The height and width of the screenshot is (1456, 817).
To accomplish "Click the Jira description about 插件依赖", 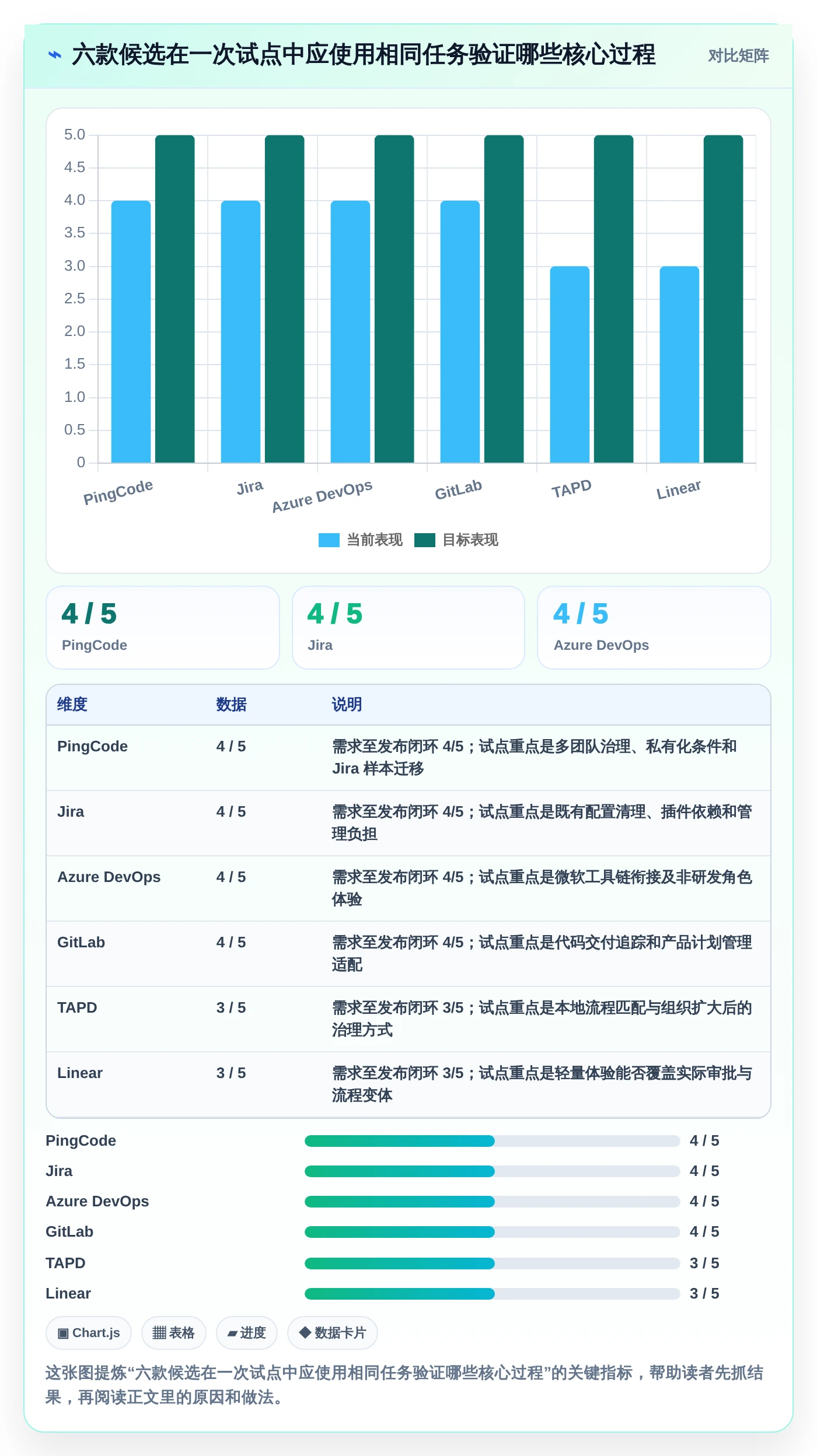I will point(542,823).
